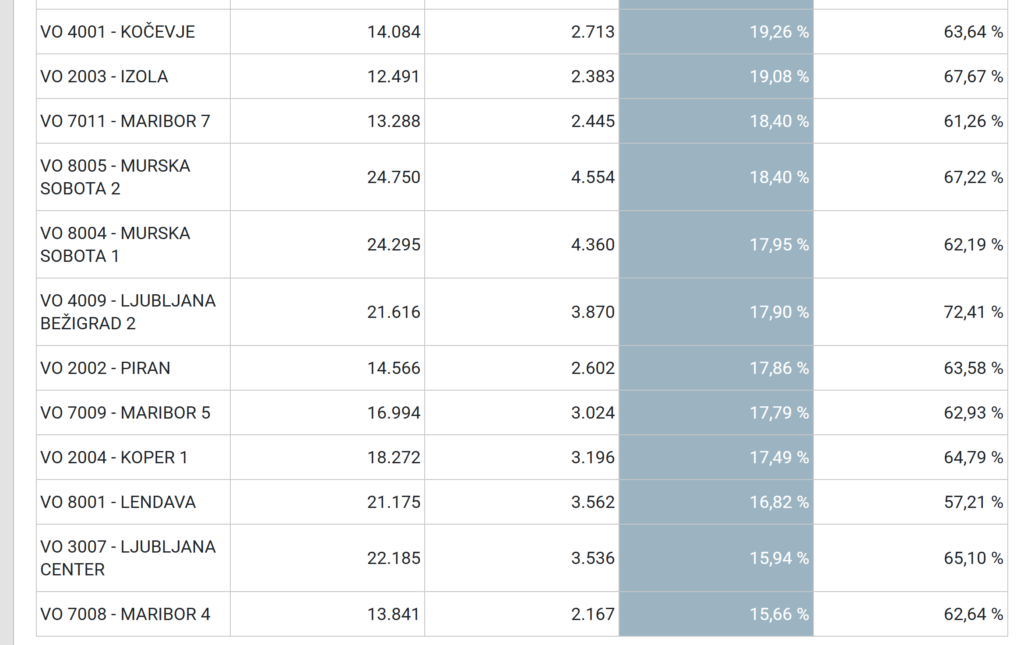Select the VO 2003 - IZOLA cell
The width and height of the screenshot is (1024, 645).
point(104,77)
